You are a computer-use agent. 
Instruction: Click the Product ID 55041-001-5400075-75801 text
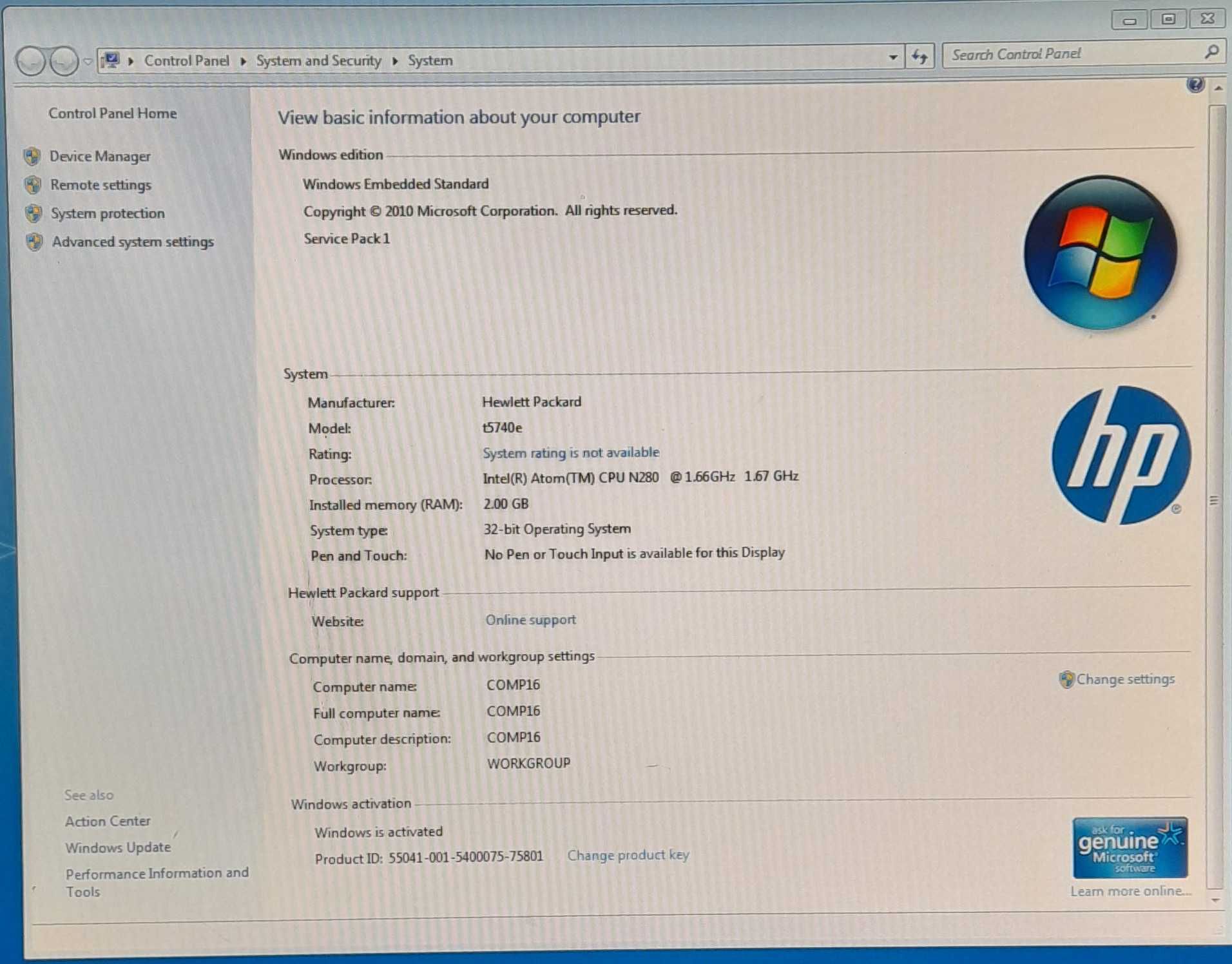click(428, 858)
